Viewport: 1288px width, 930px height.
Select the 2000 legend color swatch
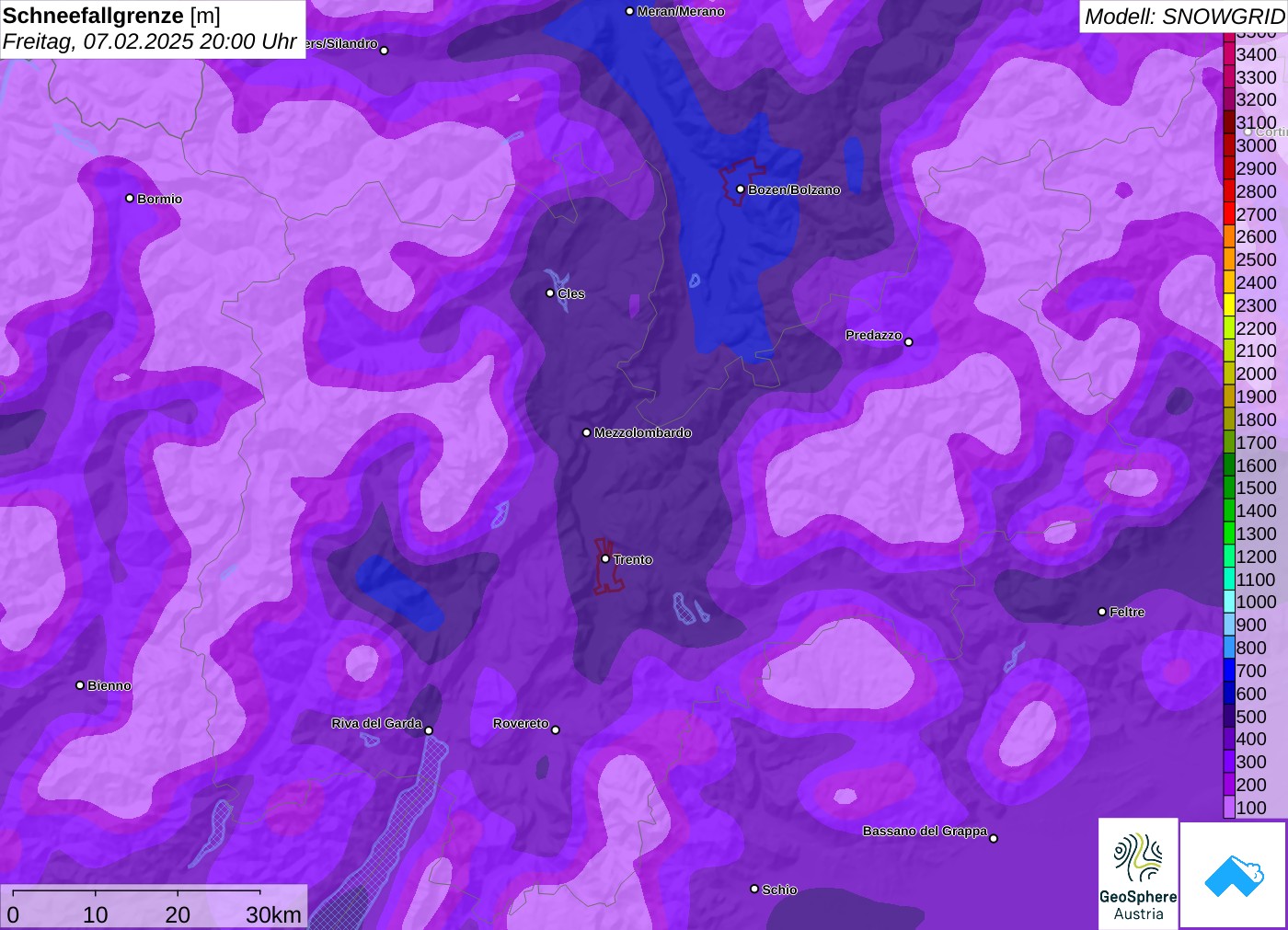coord(1228,373)
